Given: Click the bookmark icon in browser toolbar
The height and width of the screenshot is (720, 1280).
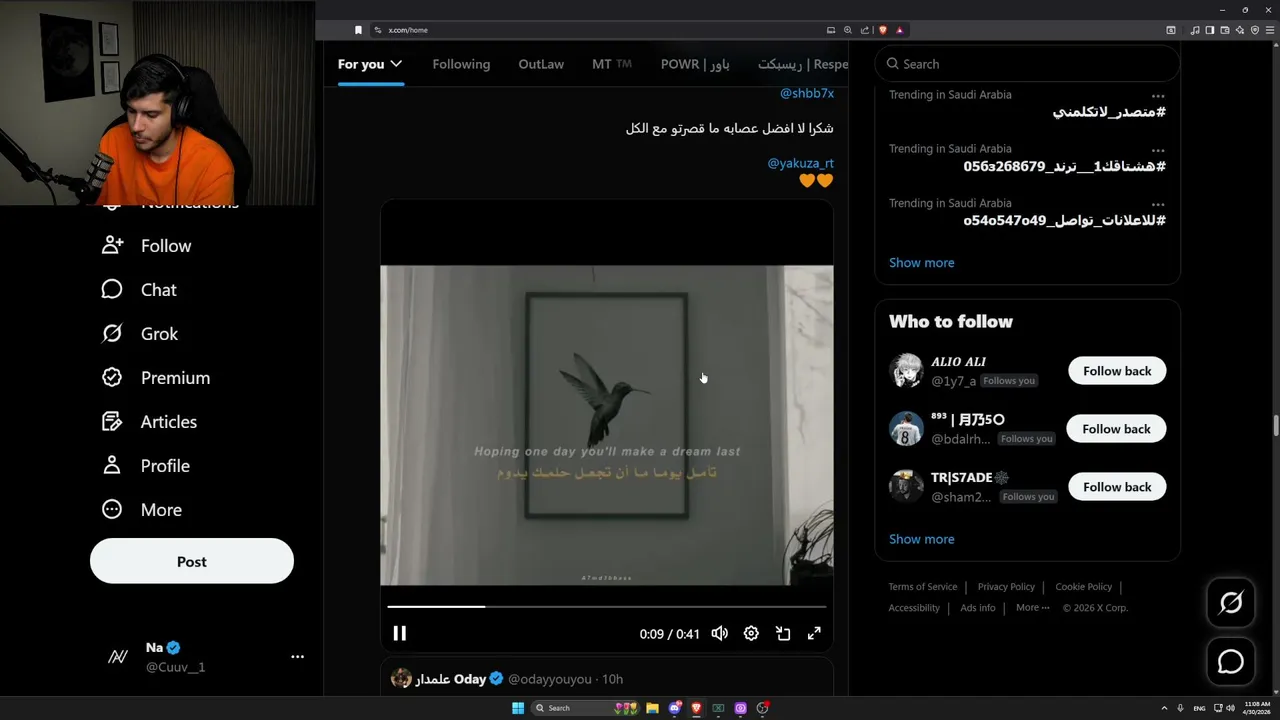Looking at the screenshot, I should (358, 30).
